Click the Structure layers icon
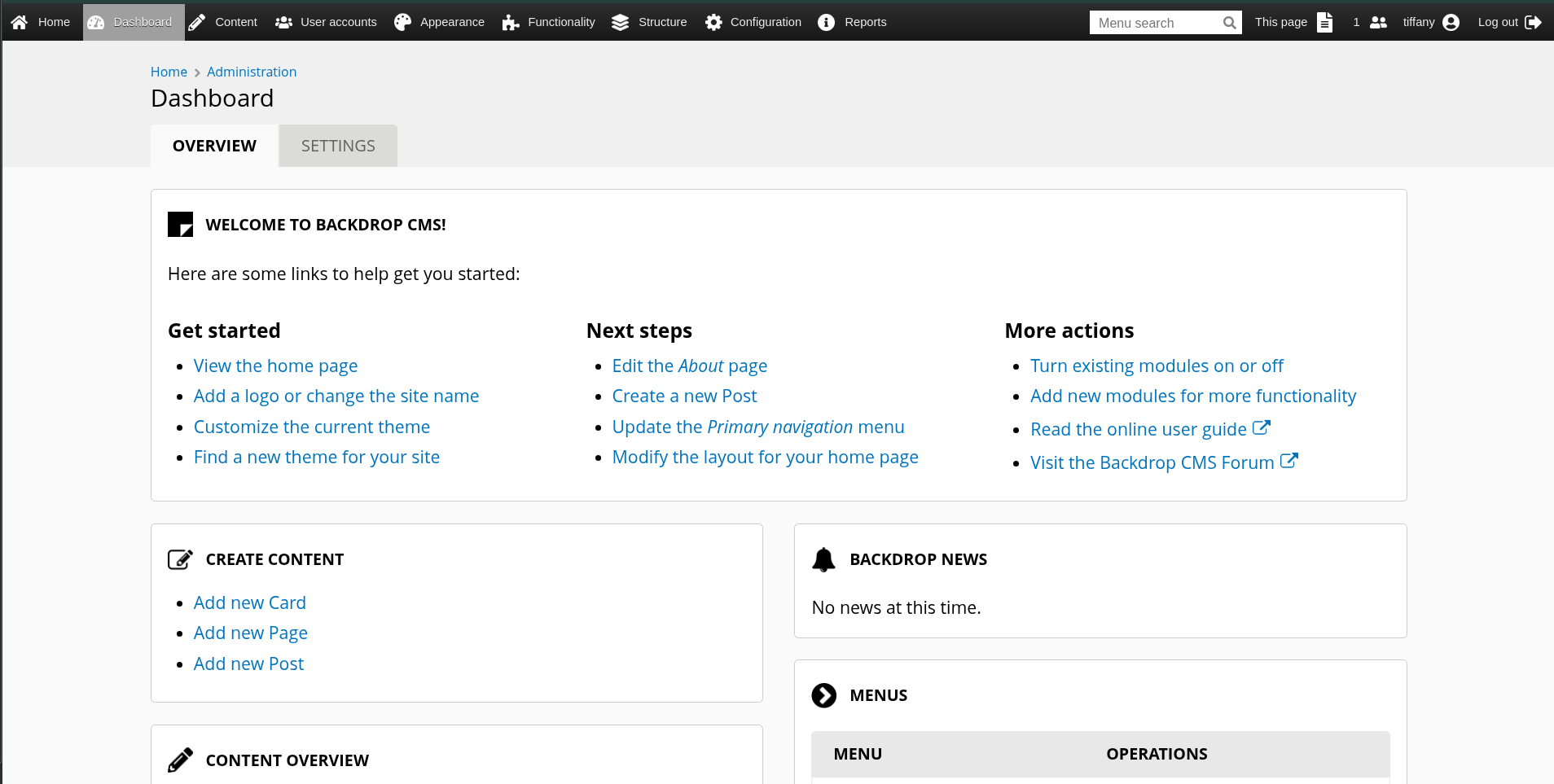The width and height of the screenshot is (1554, 784). coord(621,22)
